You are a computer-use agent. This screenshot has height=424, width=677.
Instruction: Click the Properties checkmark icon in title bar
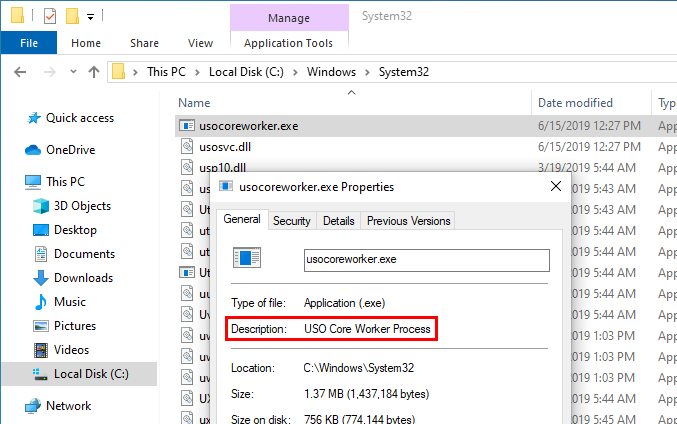48,16
